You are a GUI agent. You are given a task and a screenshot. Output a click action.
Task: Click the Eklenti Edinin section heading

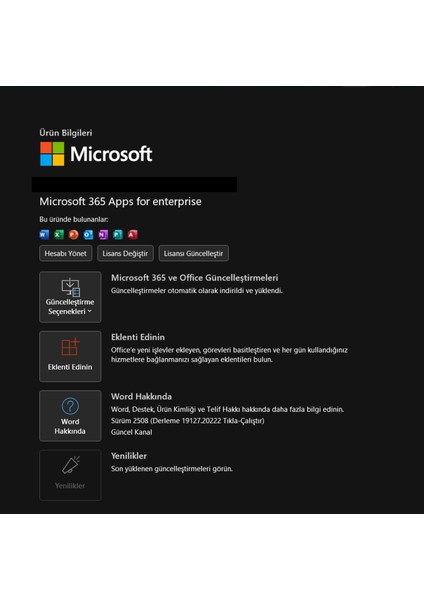pos(138,337)
